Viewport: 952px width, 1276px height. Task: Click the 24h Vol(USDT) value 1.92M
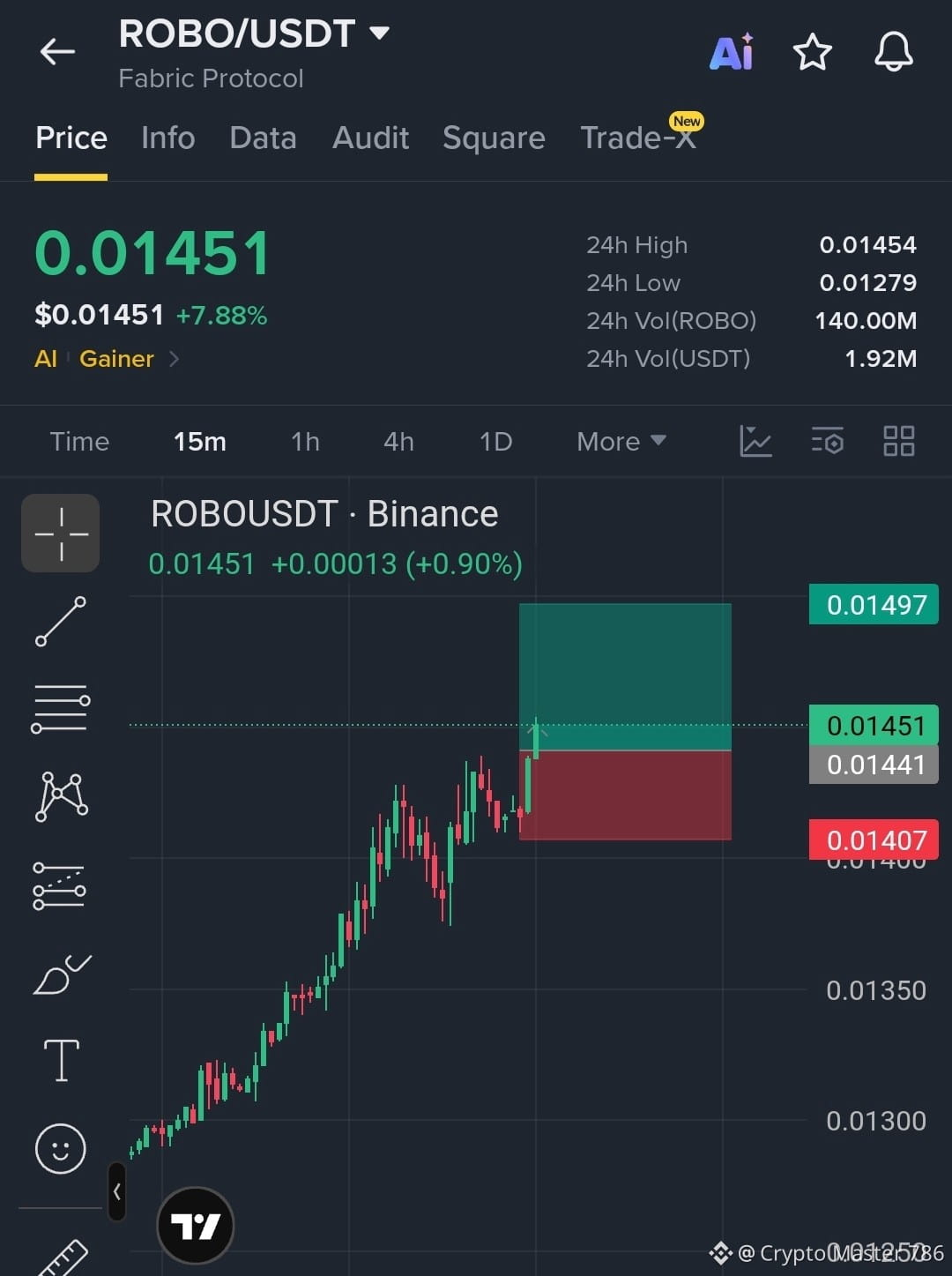pos(881,359)
